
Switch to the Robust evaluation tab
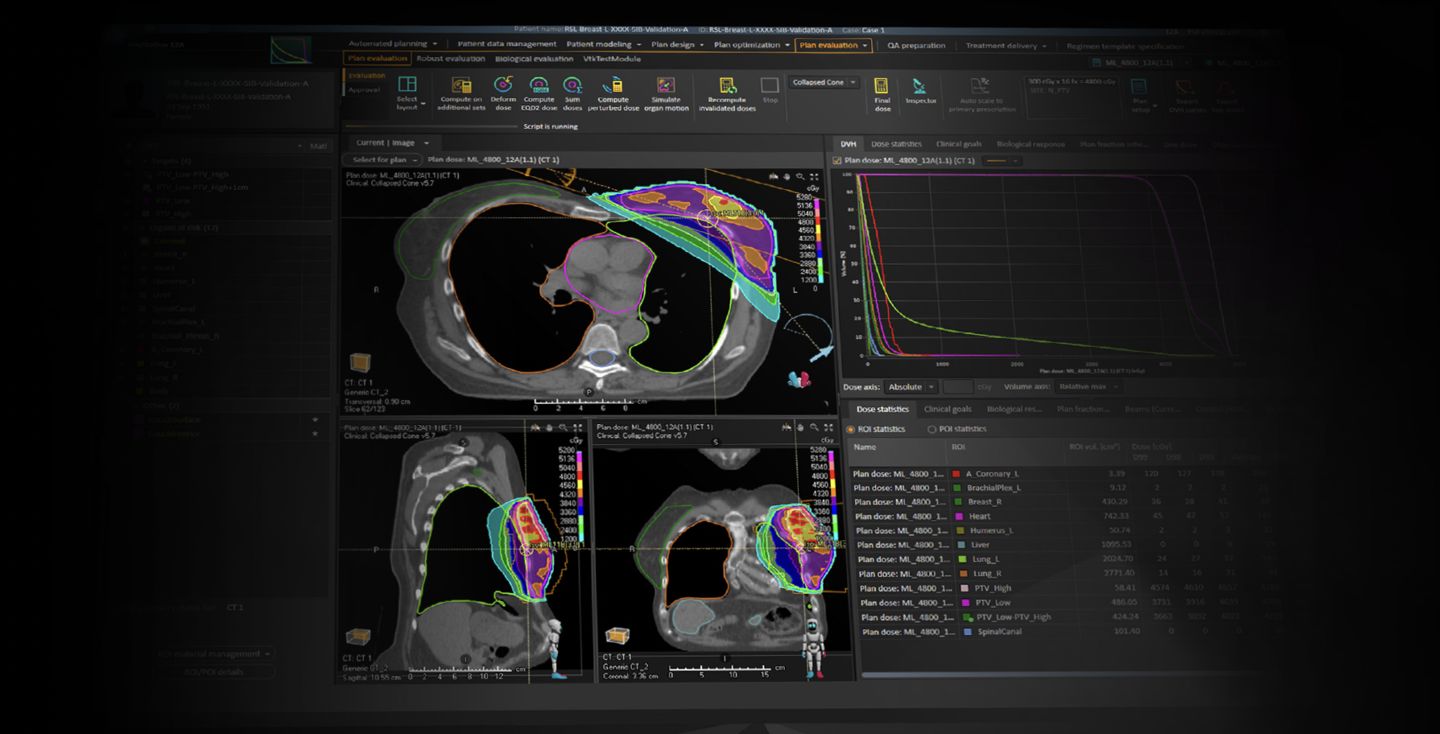pos(449,59)
